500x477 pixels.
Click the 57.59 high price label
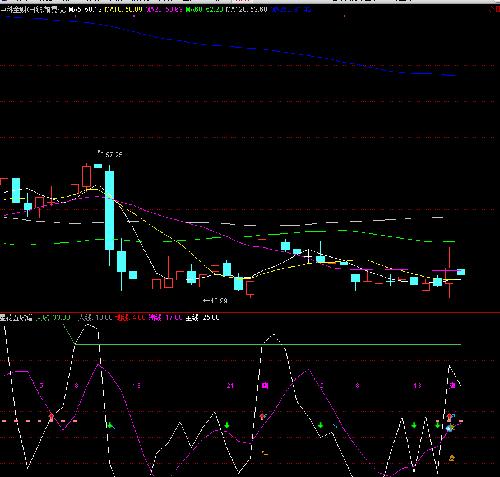pos(113,155)
